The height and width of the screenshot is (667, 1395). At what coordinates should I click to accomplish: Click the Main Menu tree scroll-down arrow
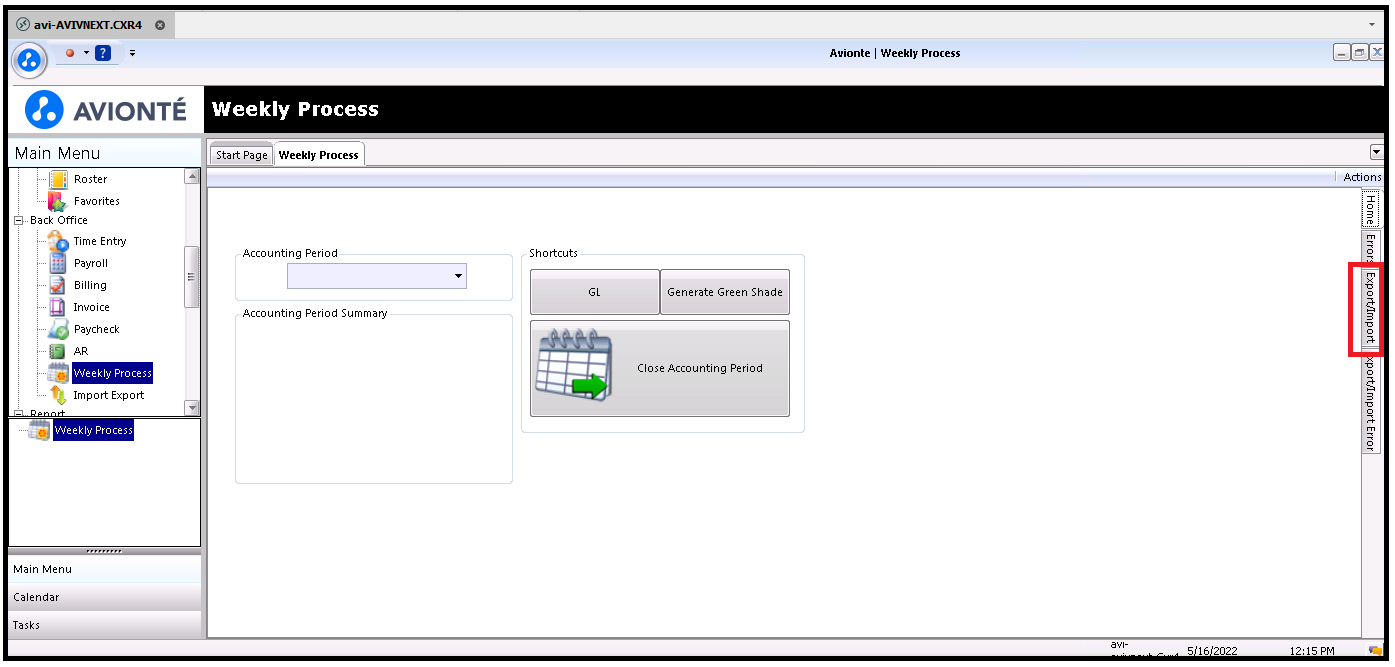[x=192, y=407]
